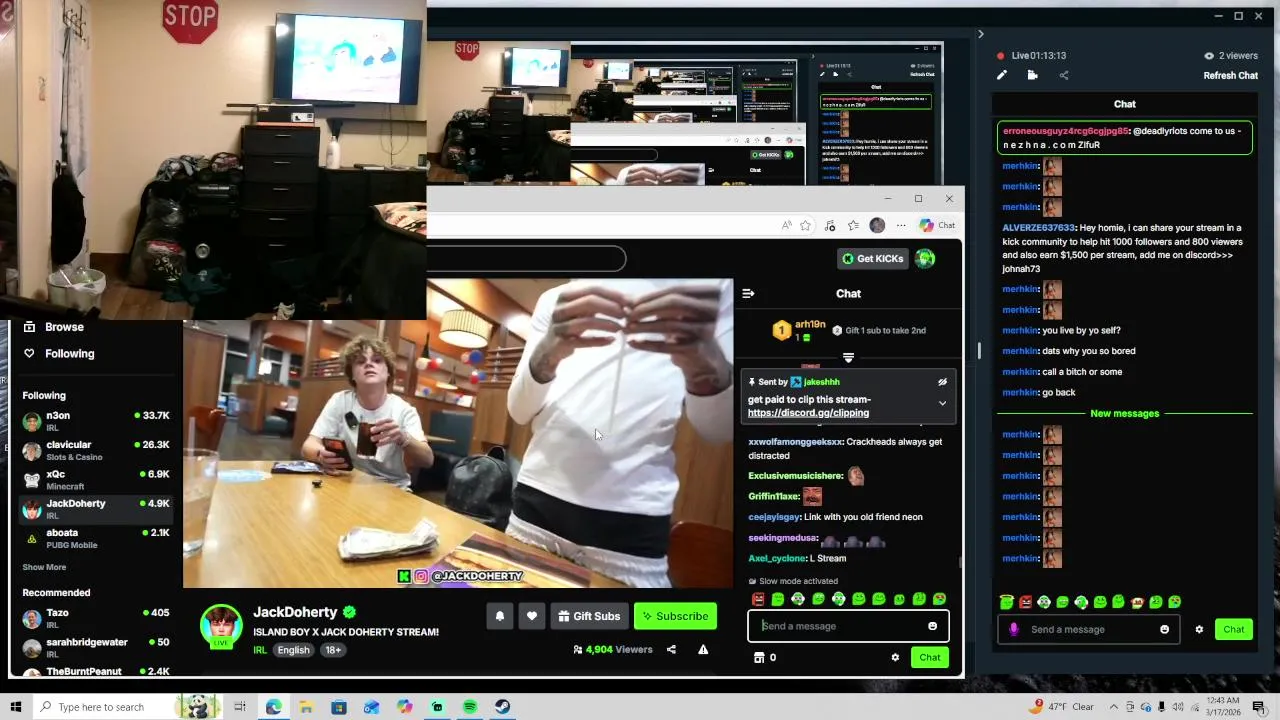Screen dimensions: 1280x720
Task: Click the clip icon beside the pencil in stream panel
Action: (1032, 75)
